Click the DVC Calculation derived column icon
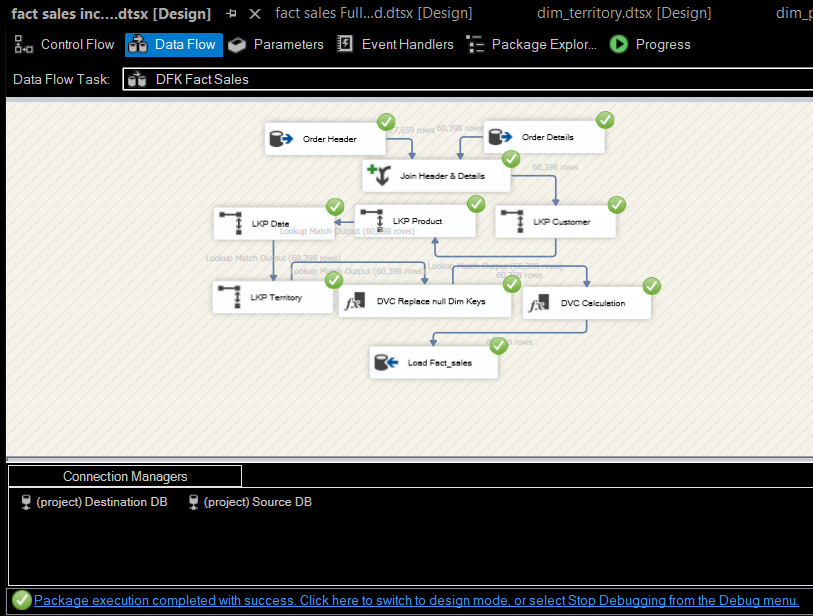This screenshot has height=616, width=813. (538, 303)
